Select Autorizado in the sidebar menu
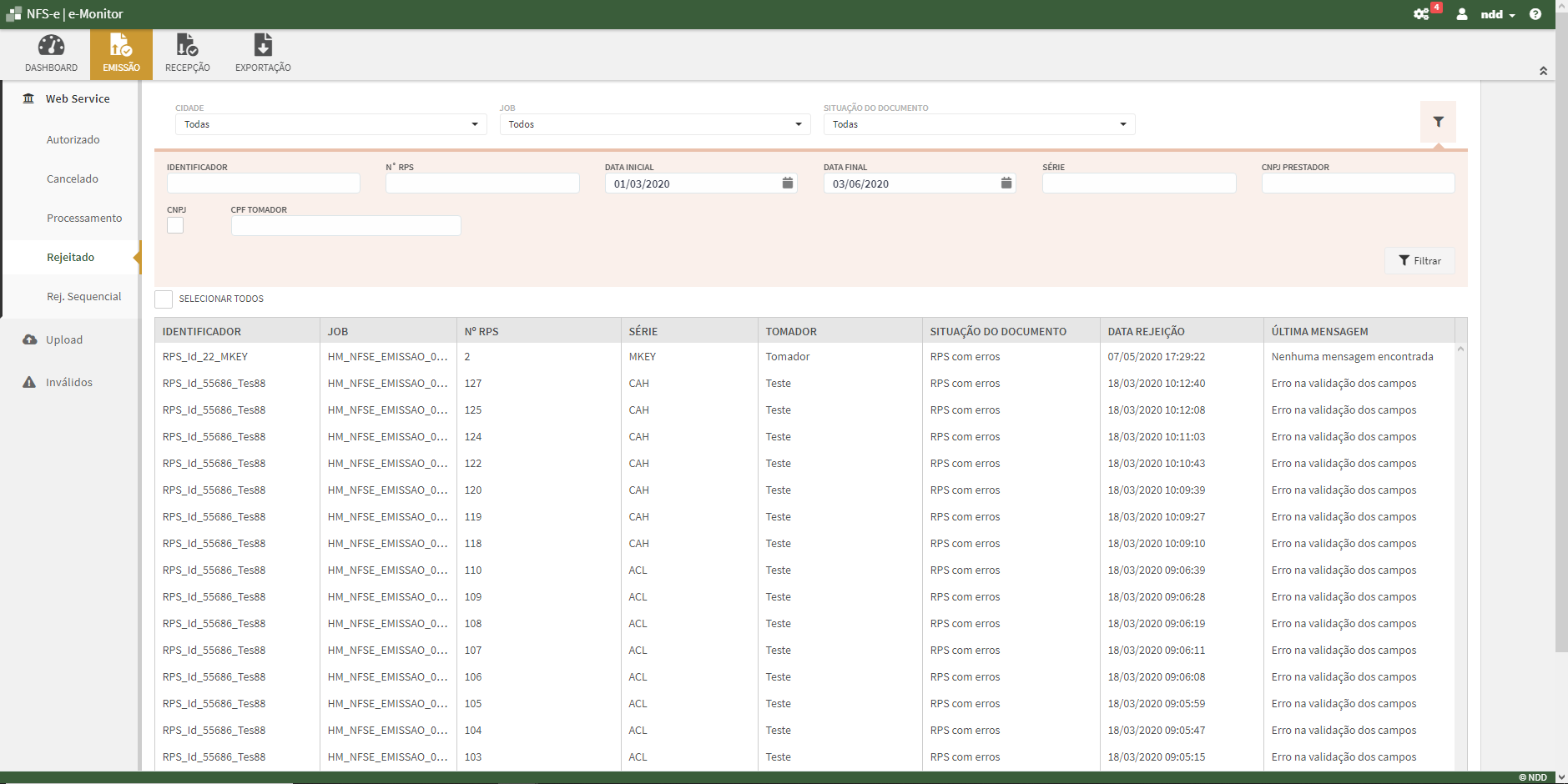The height and width of the screenshot is (784, 1568). coord(73,139)
